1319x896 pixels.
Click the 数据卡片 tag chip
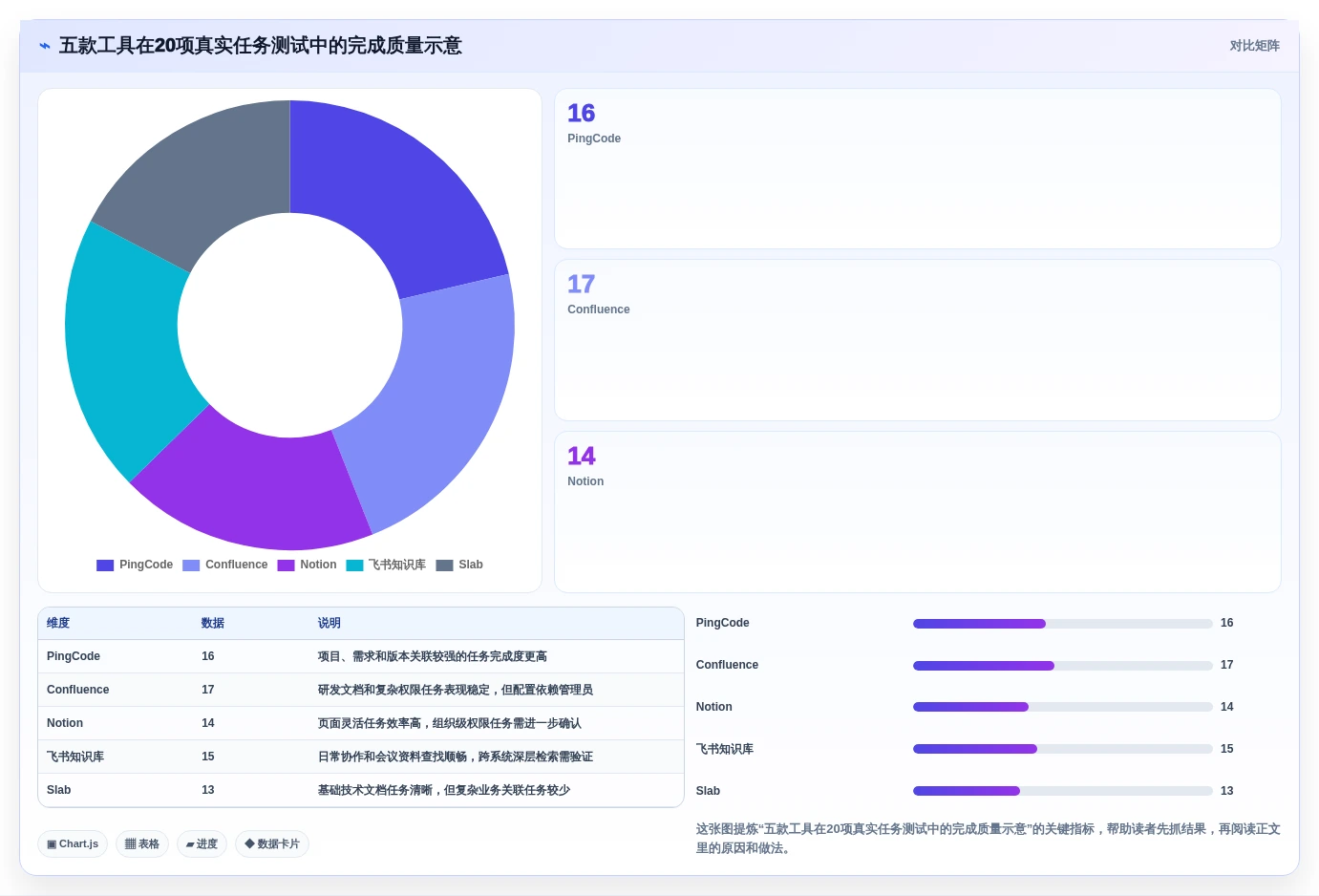coord(272,844)
